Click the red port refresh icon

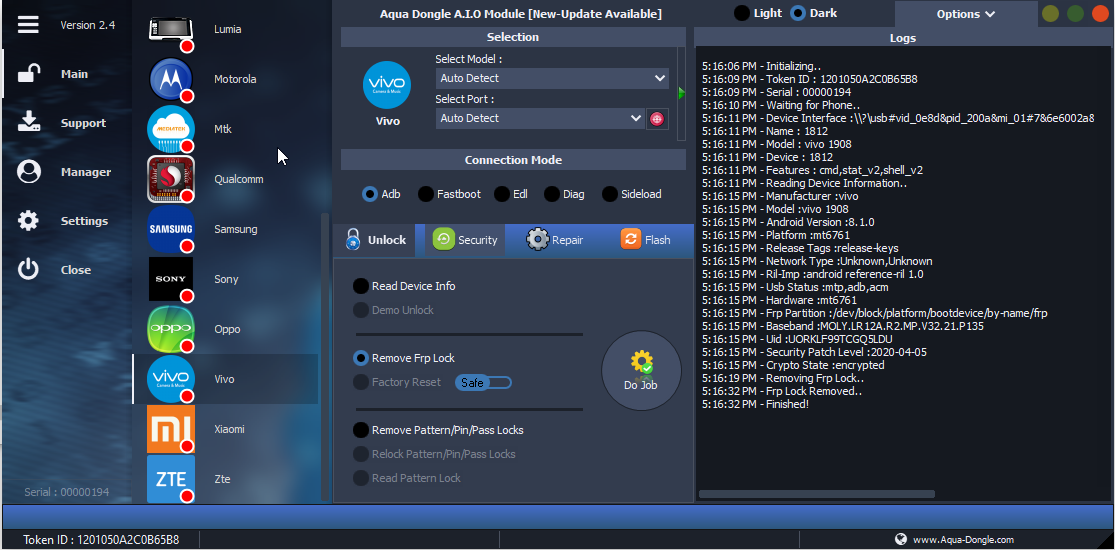coord(657,118)
